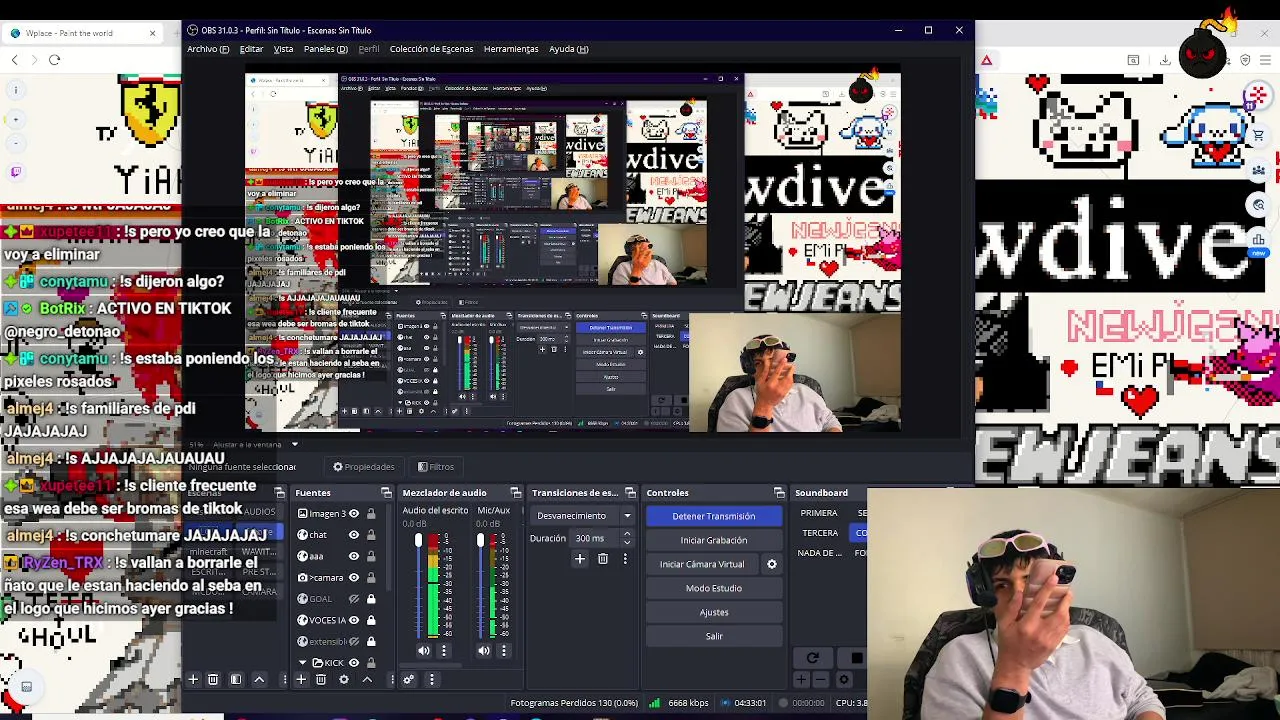Open Audio del escritorio channel options dots
1280x720 pixels.
444,651
